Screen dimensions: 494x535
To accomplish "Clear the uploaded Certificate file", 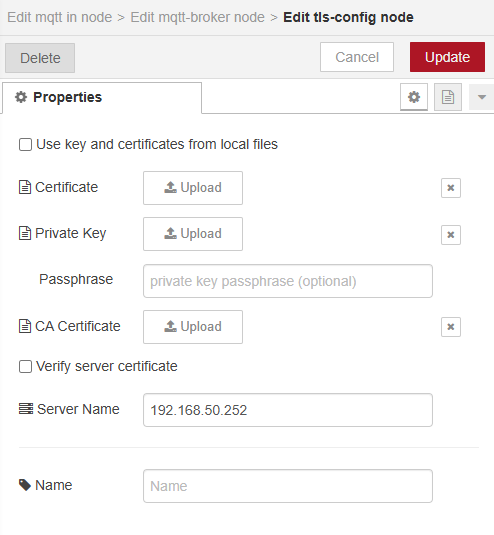I will pos(451,188).
